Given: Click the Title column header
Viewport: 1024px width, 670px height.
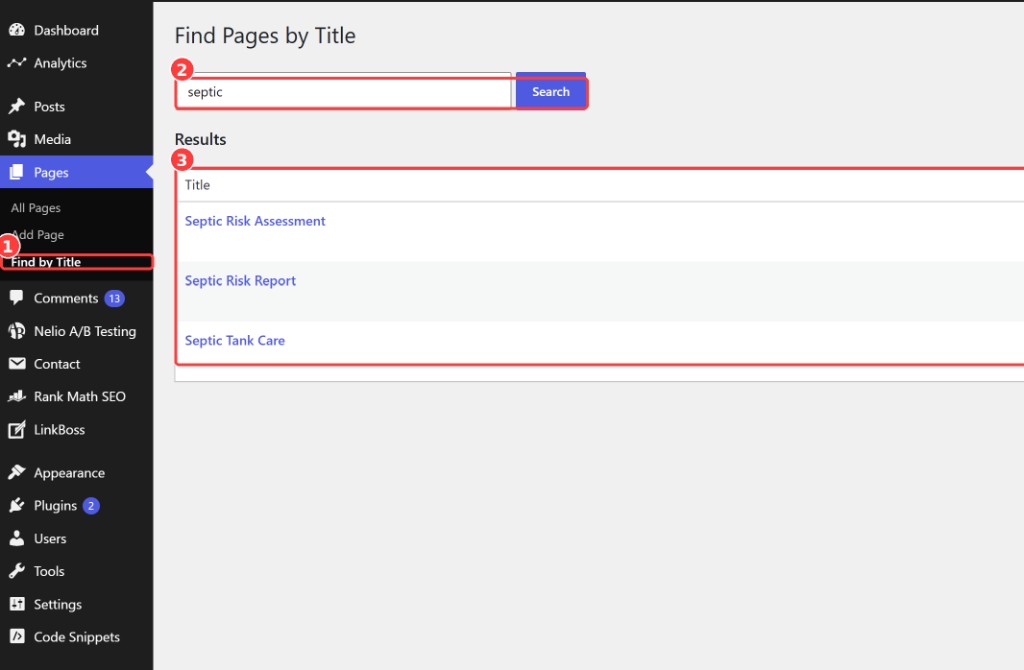Looking at the screenshot, I should (x=197, y=185).
